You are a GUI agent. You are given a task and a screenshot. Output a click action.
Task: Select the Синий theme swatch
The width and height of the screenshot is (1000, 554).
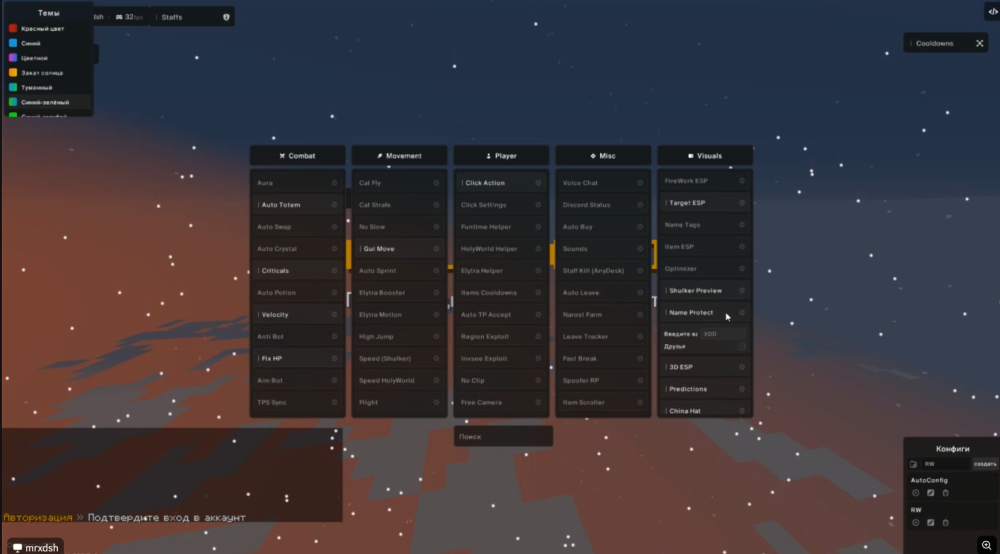point(13,43)
